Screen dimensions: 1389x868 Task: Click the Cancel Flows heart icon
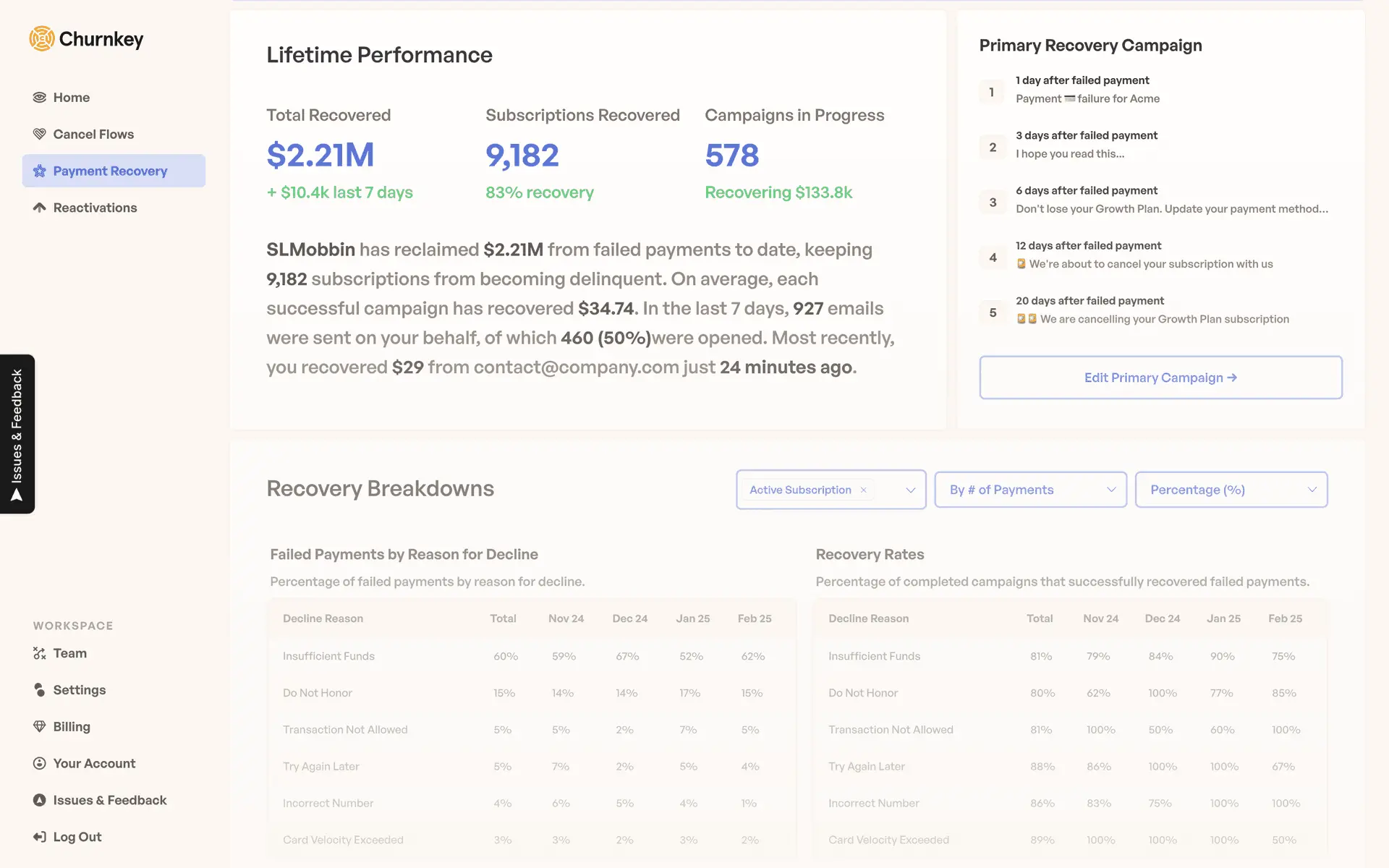point(40,135)
